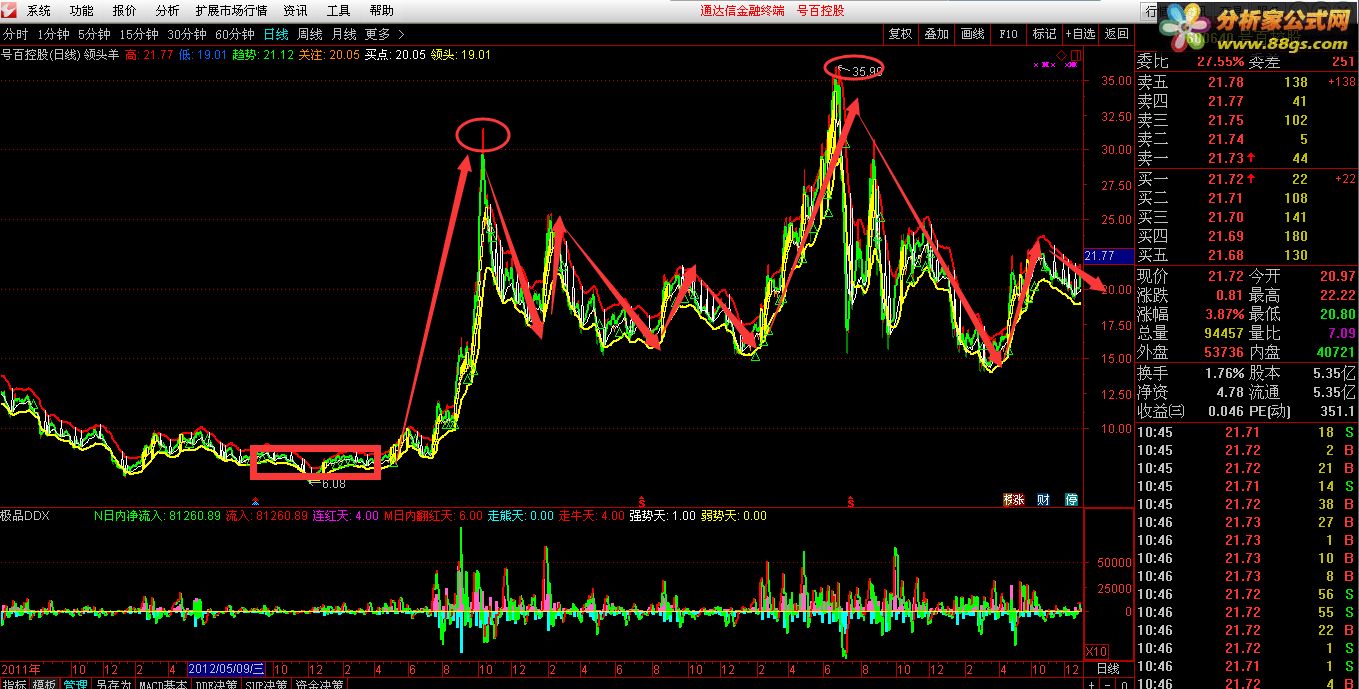Select the 周线 weekly period tab
The image size is (1359, 689).
click(309, 34)
